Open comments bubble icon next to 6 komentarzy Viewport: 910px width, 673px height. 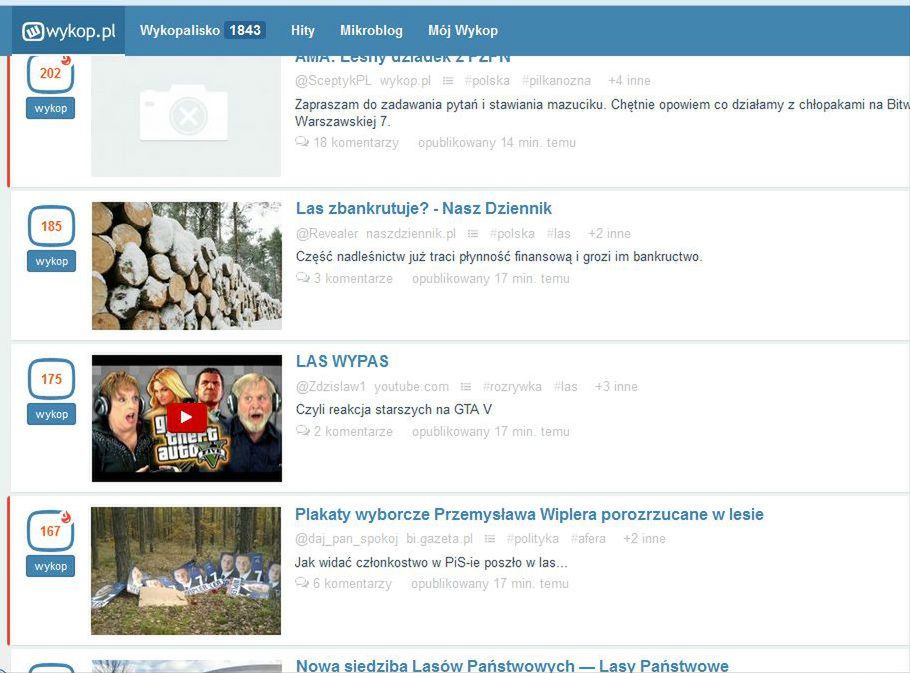302,582
